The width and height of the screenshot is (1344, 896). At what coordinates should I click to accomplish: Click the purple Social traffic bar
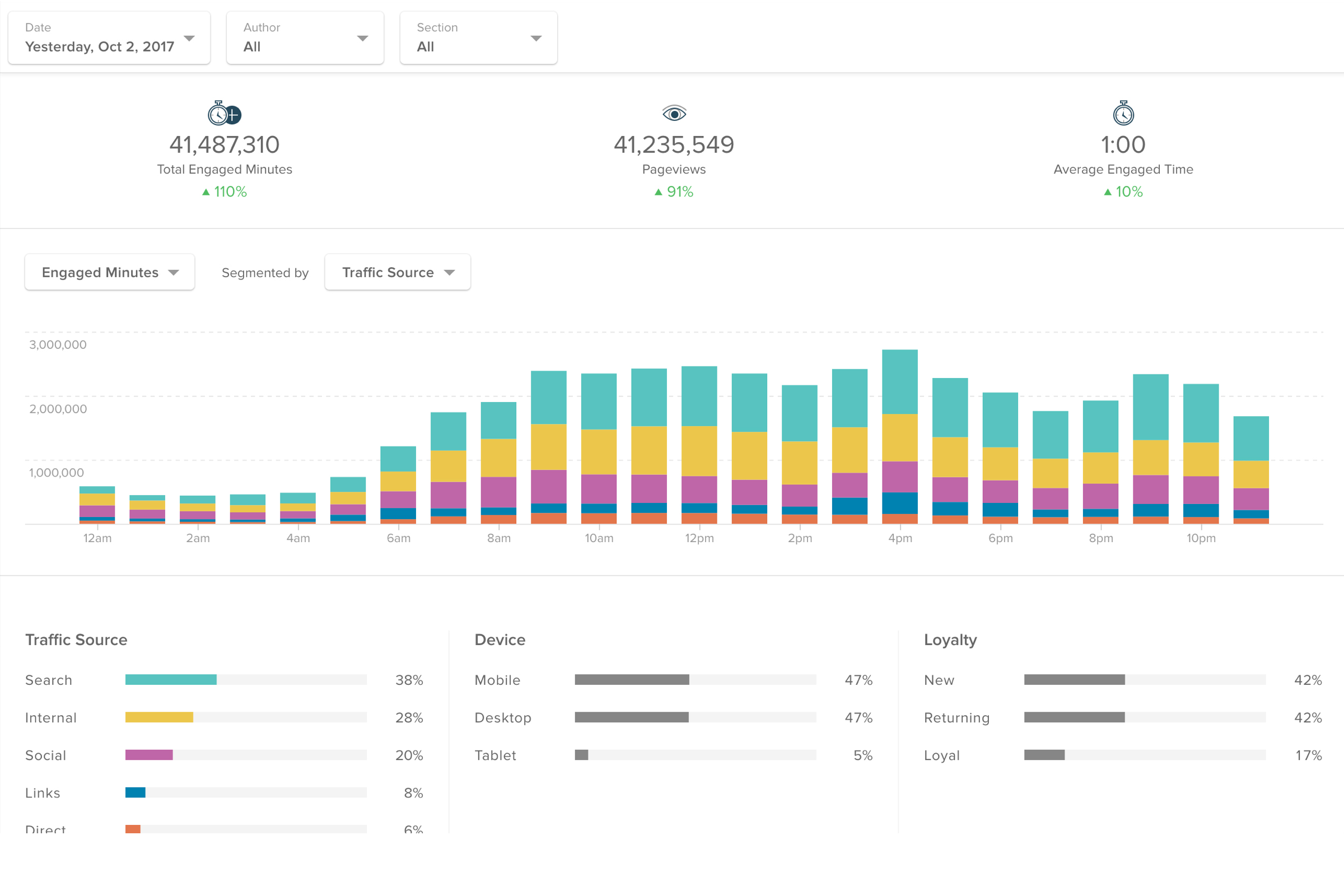click(x=148, y=755)
